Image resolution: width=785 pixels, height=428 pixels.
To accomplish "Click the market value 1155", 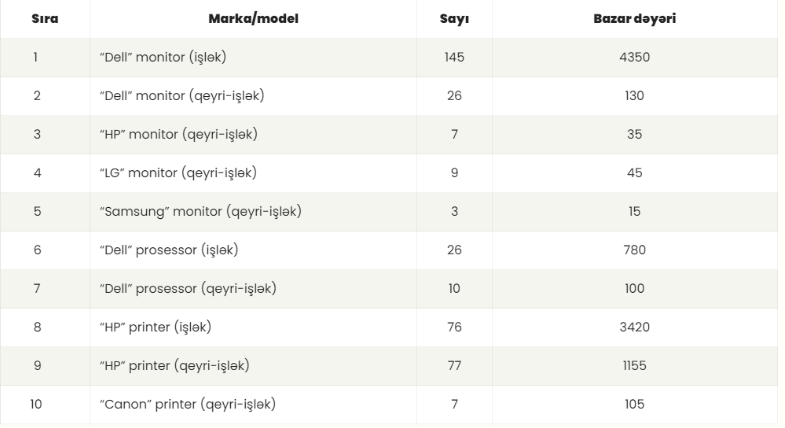I will 634,365.
